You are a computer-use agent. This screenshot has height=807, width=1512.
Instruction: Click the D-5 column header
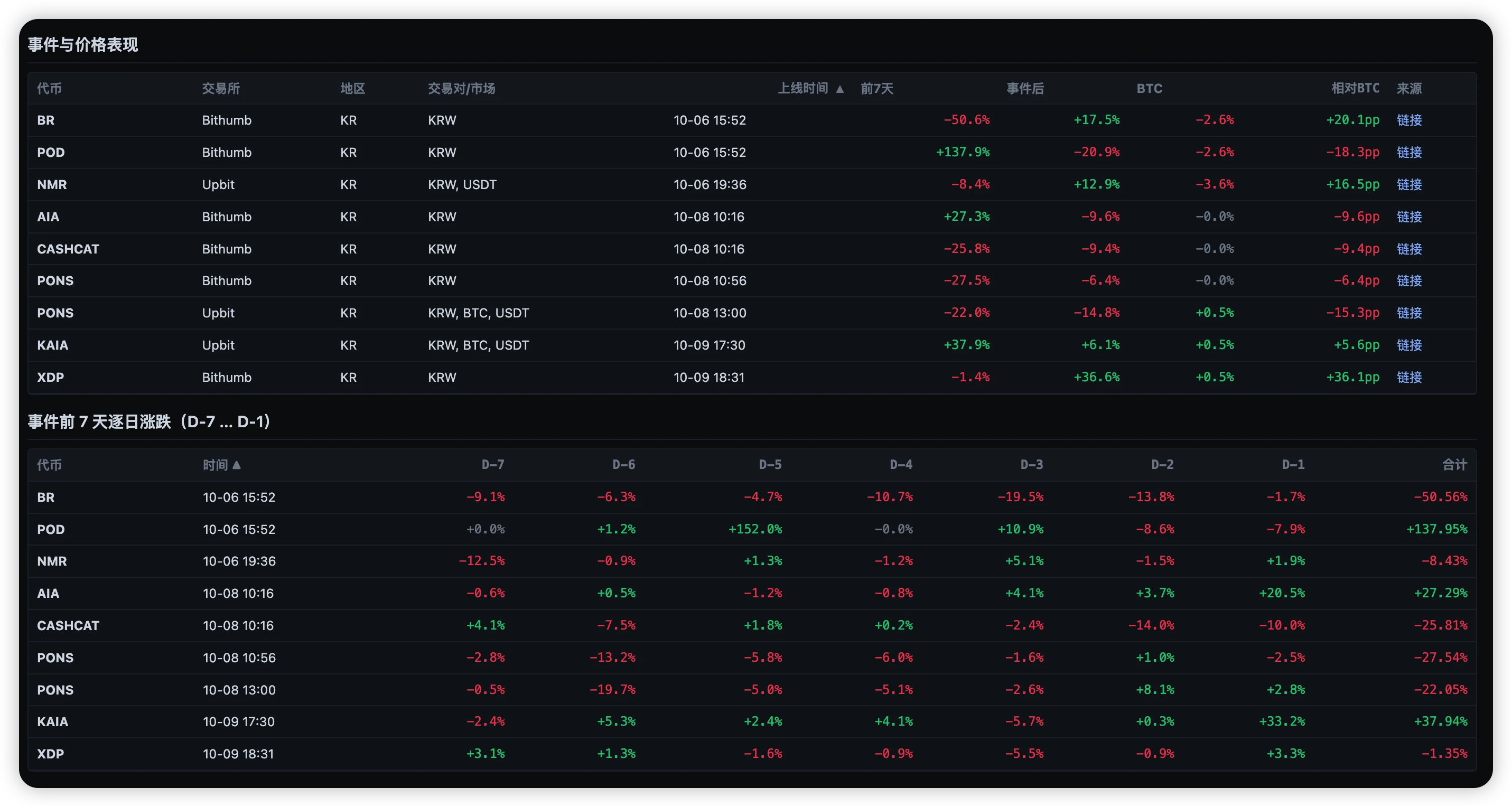(x=770, y=465)
